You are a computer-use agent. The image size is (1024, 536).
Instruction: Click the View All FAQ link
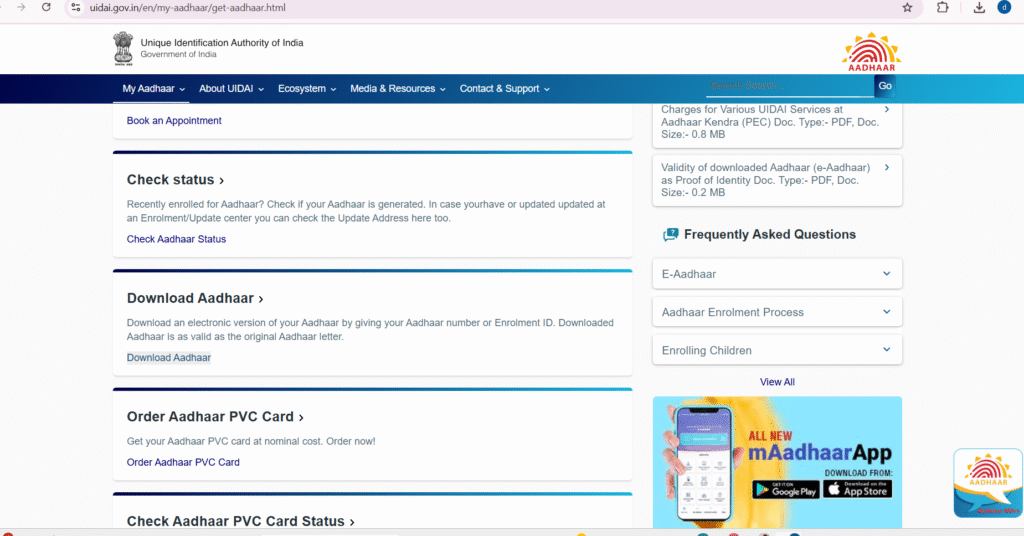tap(777, 382)
